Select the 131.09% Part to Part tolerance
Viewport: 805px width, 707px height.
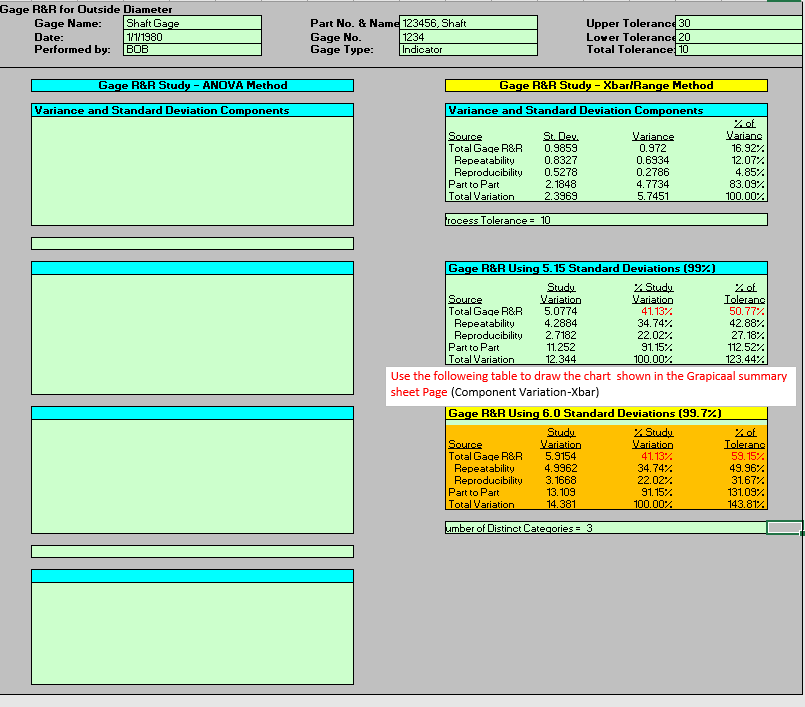coord(746,492)
